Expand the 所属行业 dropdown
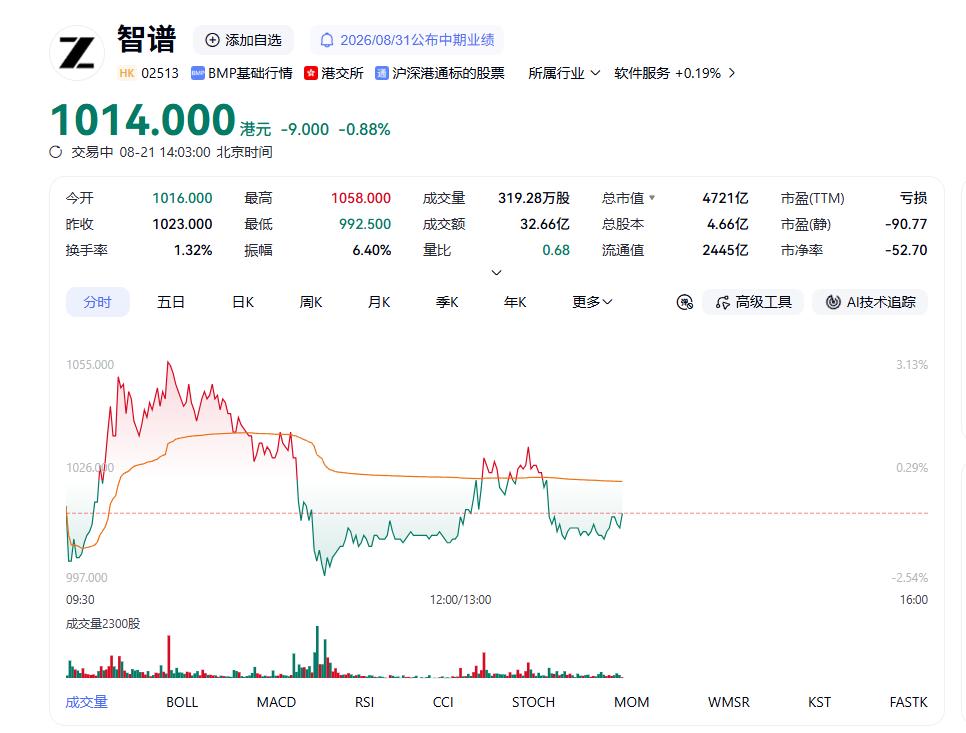The width and height of the screenshot is (966, 733). click(564, 73)
